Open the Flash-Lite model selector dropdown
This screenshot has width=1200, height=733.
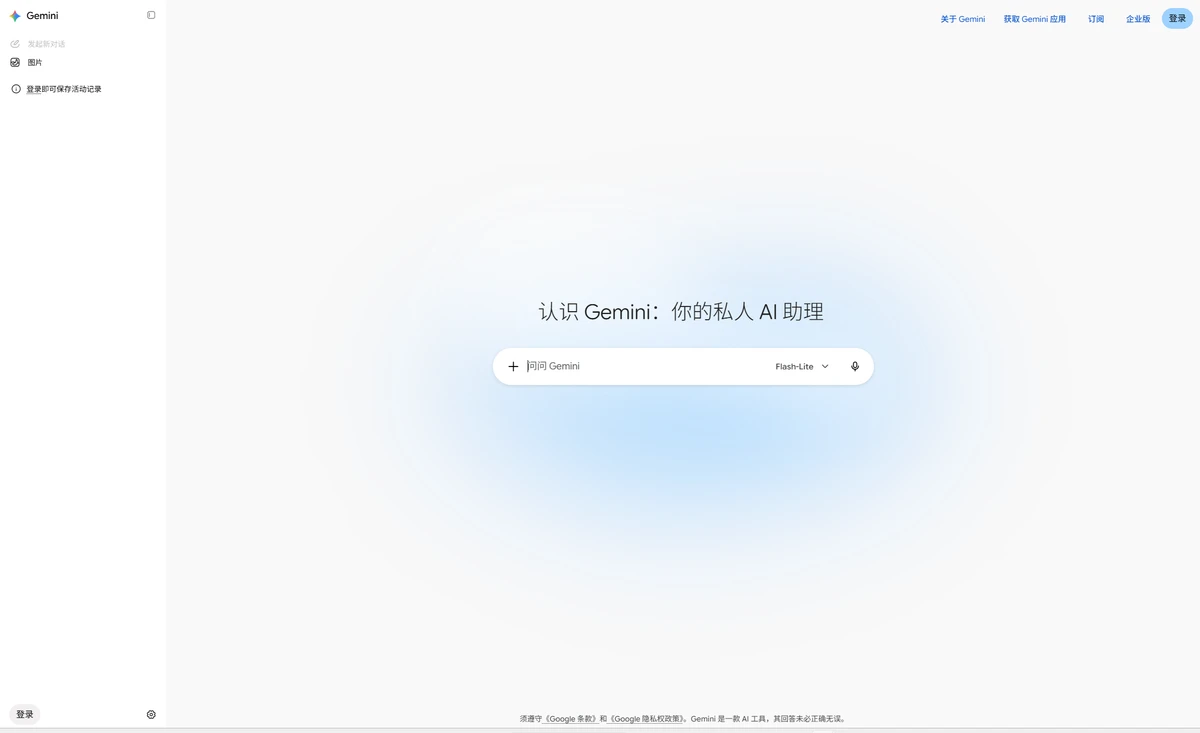pos(802,367)
